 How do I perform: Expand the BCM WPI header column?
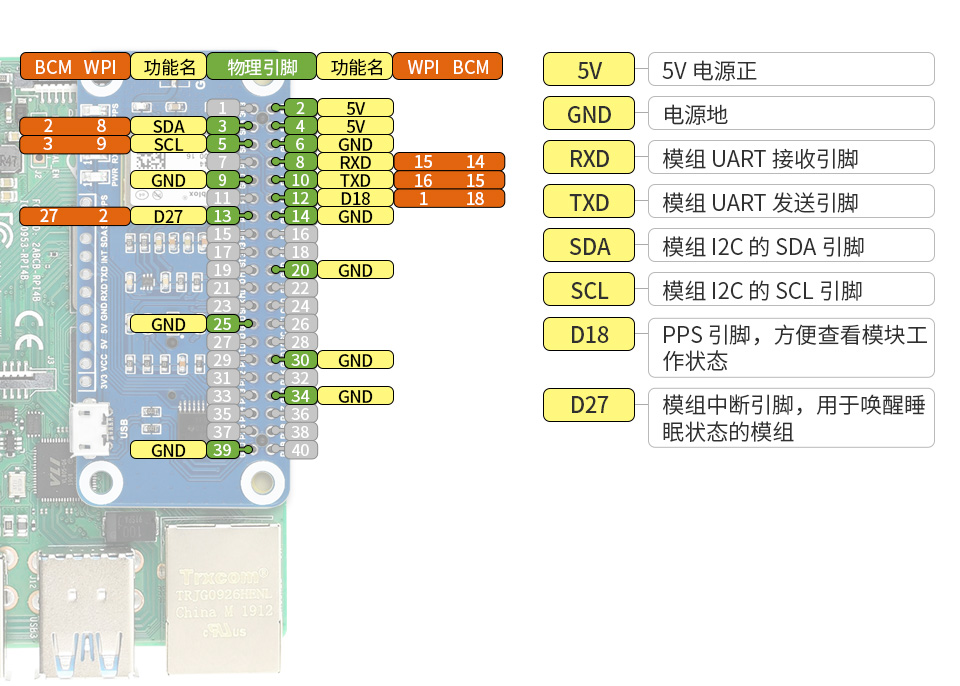click(x=75, y=67)
